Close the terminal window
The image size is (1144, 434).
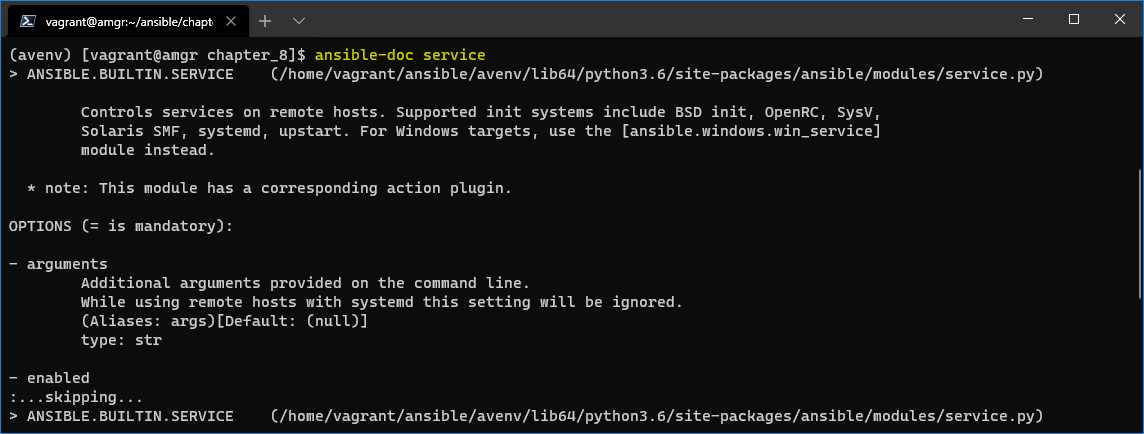tap(1120, 20)
